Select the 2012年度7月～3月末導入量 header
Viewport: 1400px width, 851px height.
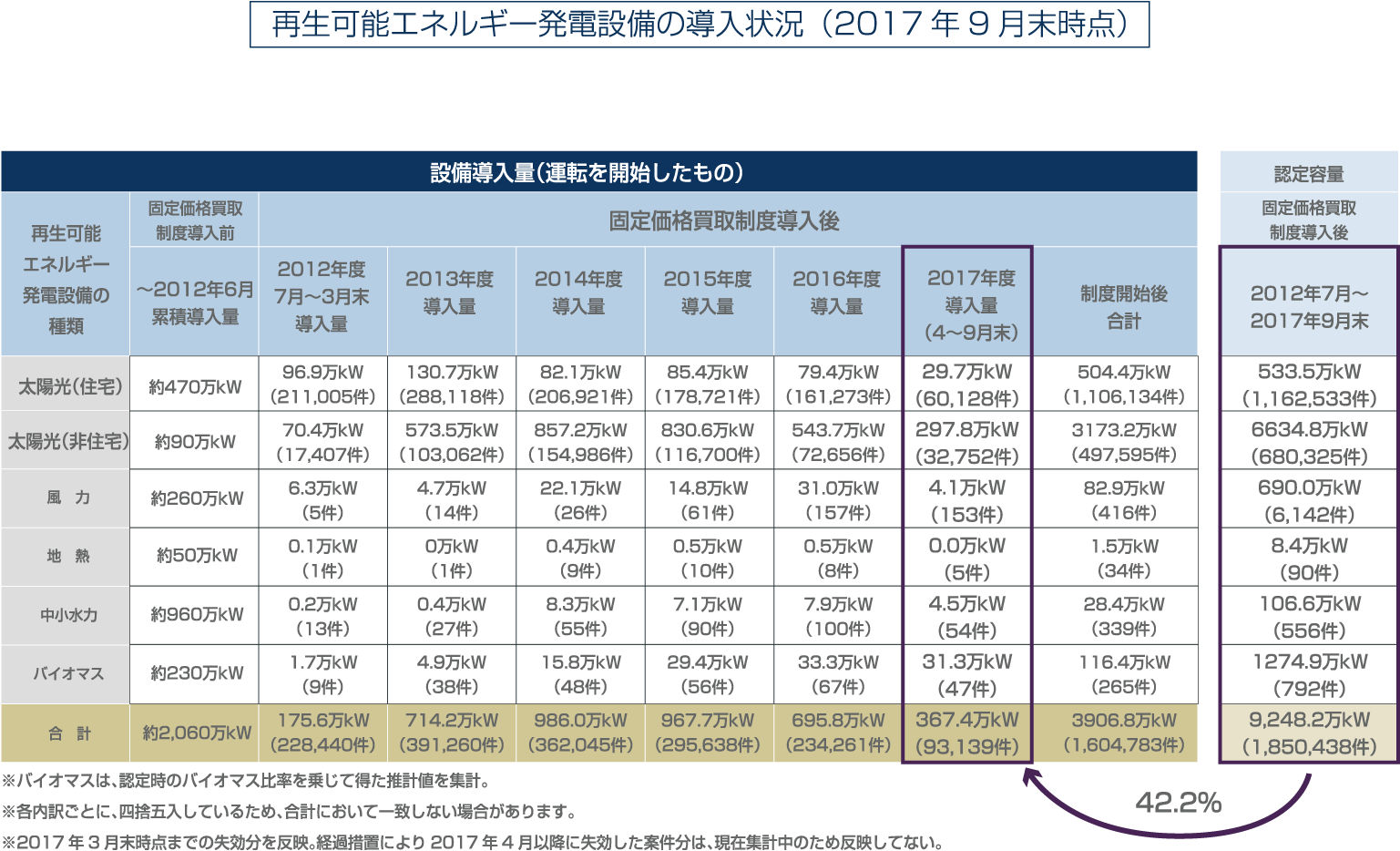(x=322, y=302)
